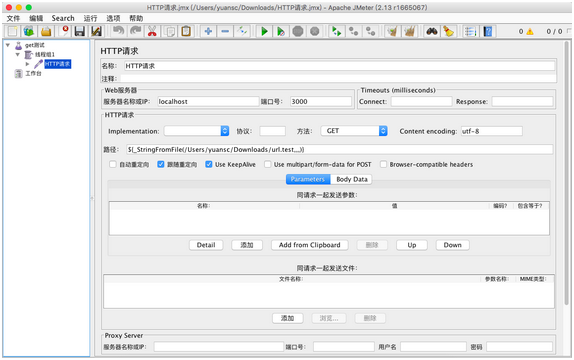
Task: Click the Clear All brooms icon
Action: pyautogui.click(x=410, y=31)
